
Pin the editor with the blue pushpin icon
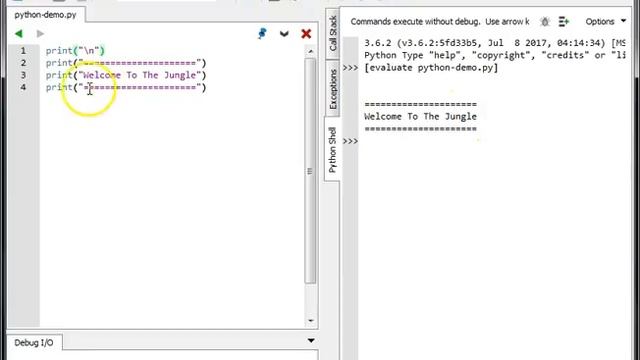(x=262, y=33)
